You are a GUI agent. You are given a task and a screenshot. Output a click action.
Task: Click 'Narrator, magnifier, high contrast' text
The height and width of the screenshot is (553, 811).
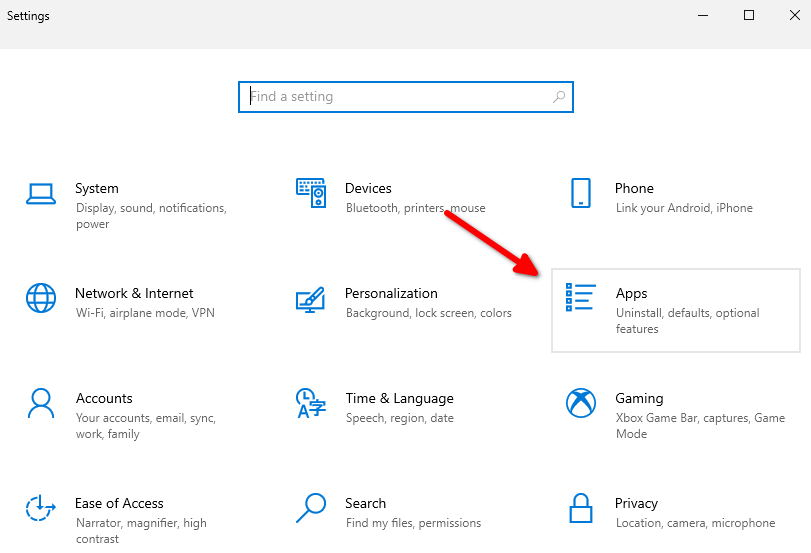[141, 531]
